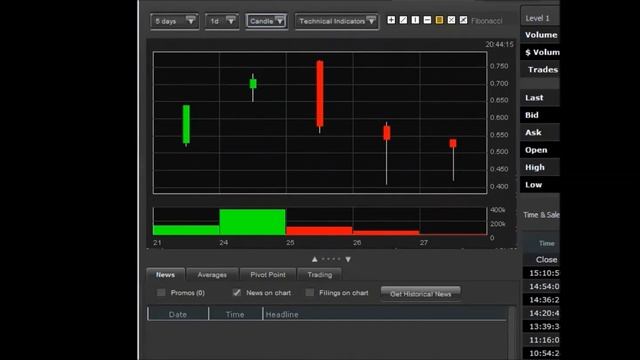640x360 pixels.
Task: Open the 1d interval dropdown
Action: 222,21
